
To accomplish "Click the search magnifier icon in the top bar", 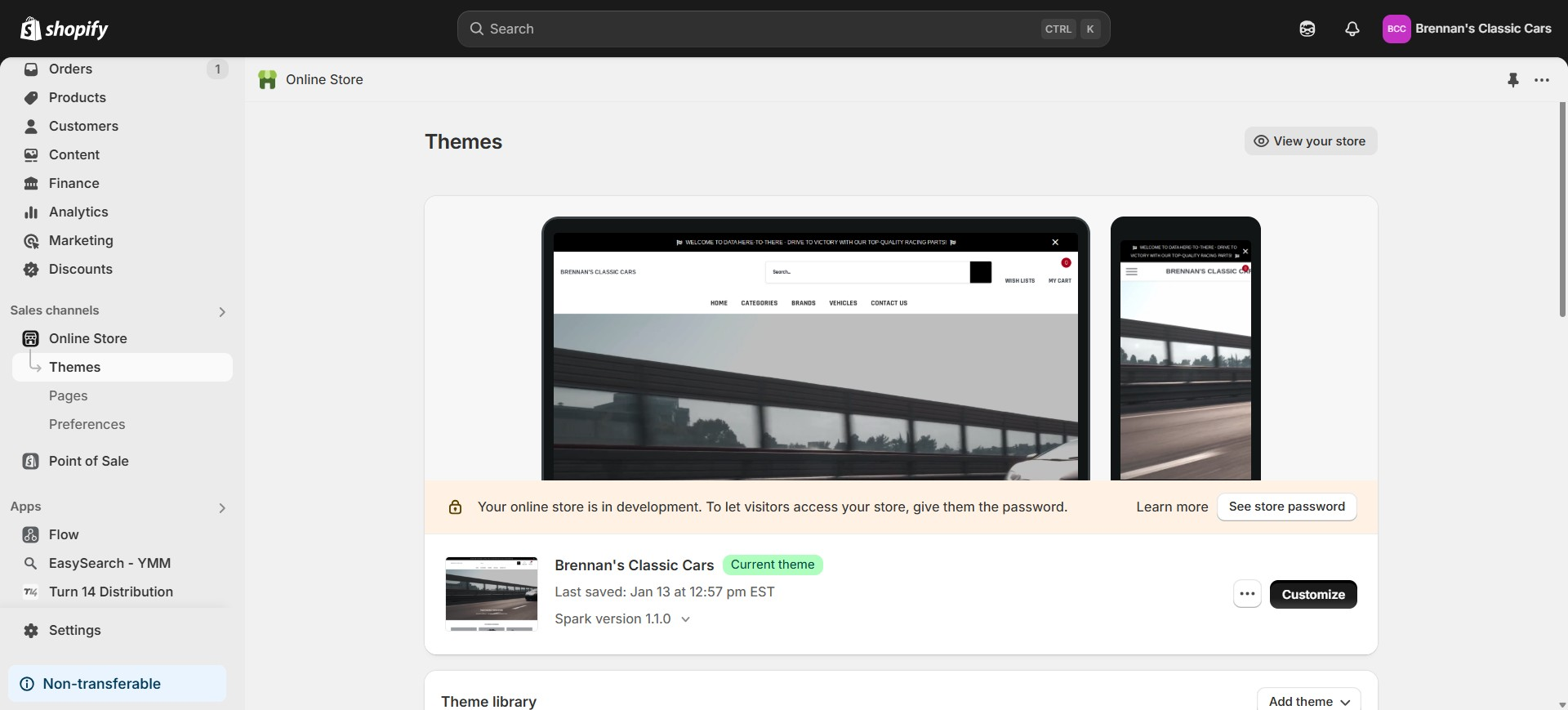I will 476,29.
